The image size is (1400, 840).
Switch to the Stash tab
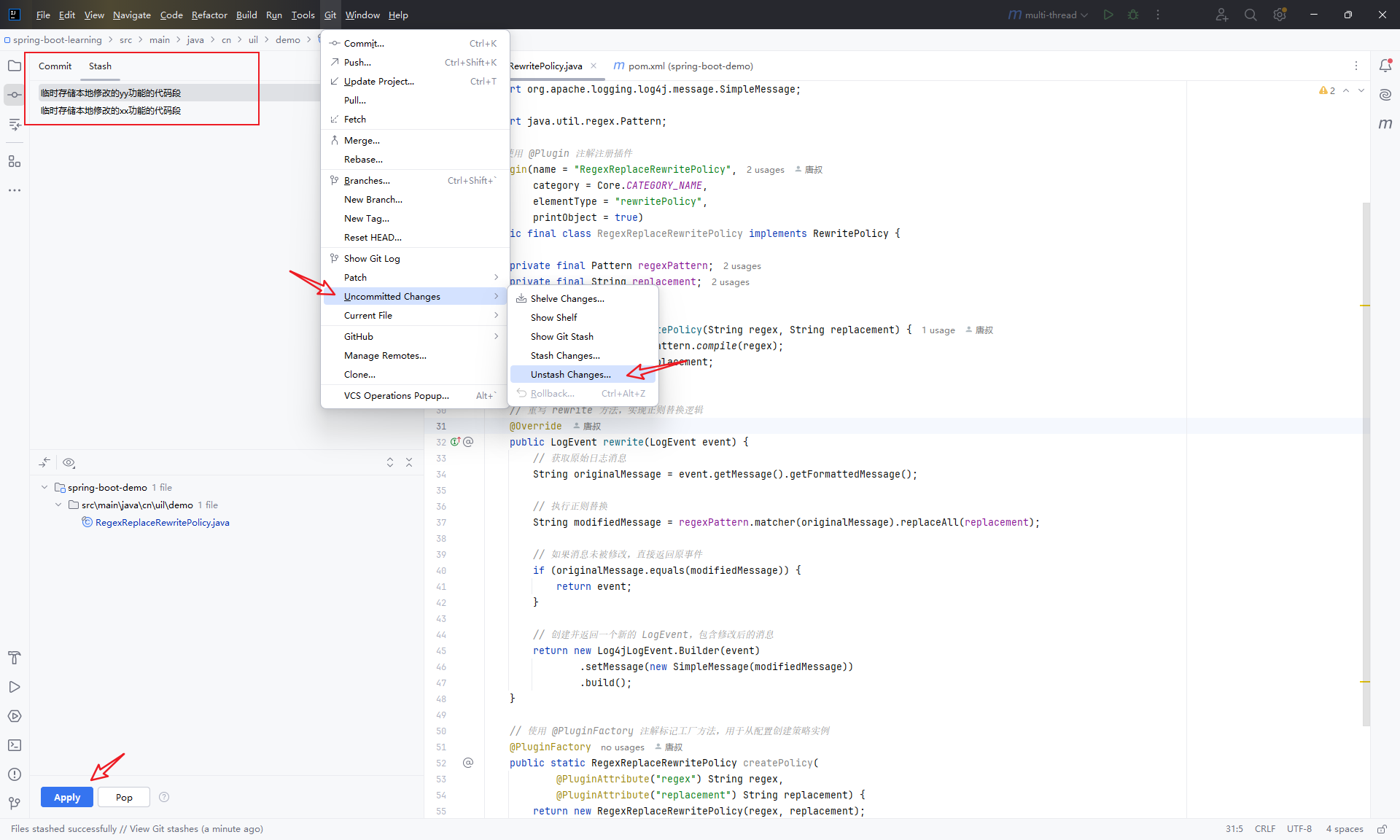pyautogui.click(x=100, y=66)
